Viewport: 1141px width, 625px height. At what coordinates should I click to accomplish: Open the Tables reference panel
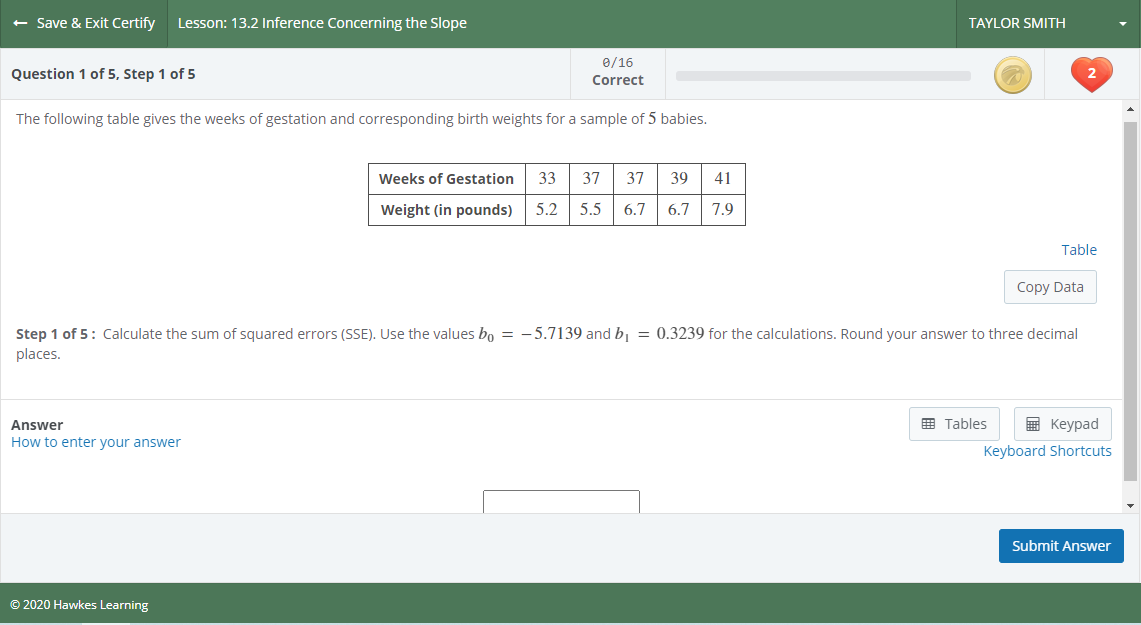coord(954,423)
